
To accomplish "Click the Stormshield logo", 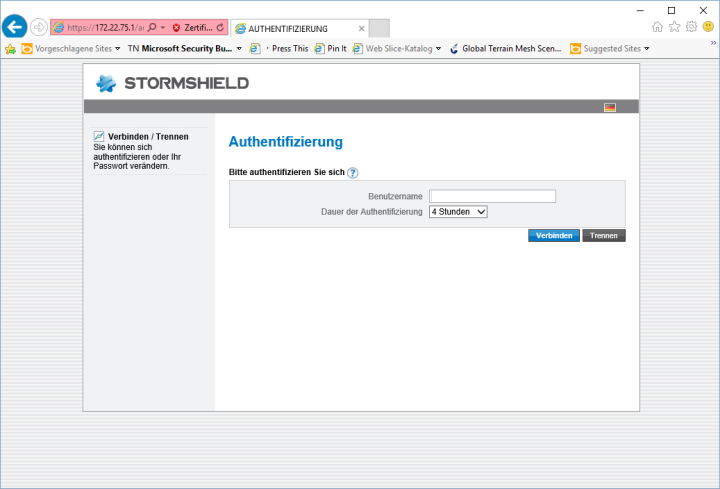I will (172, 83).
